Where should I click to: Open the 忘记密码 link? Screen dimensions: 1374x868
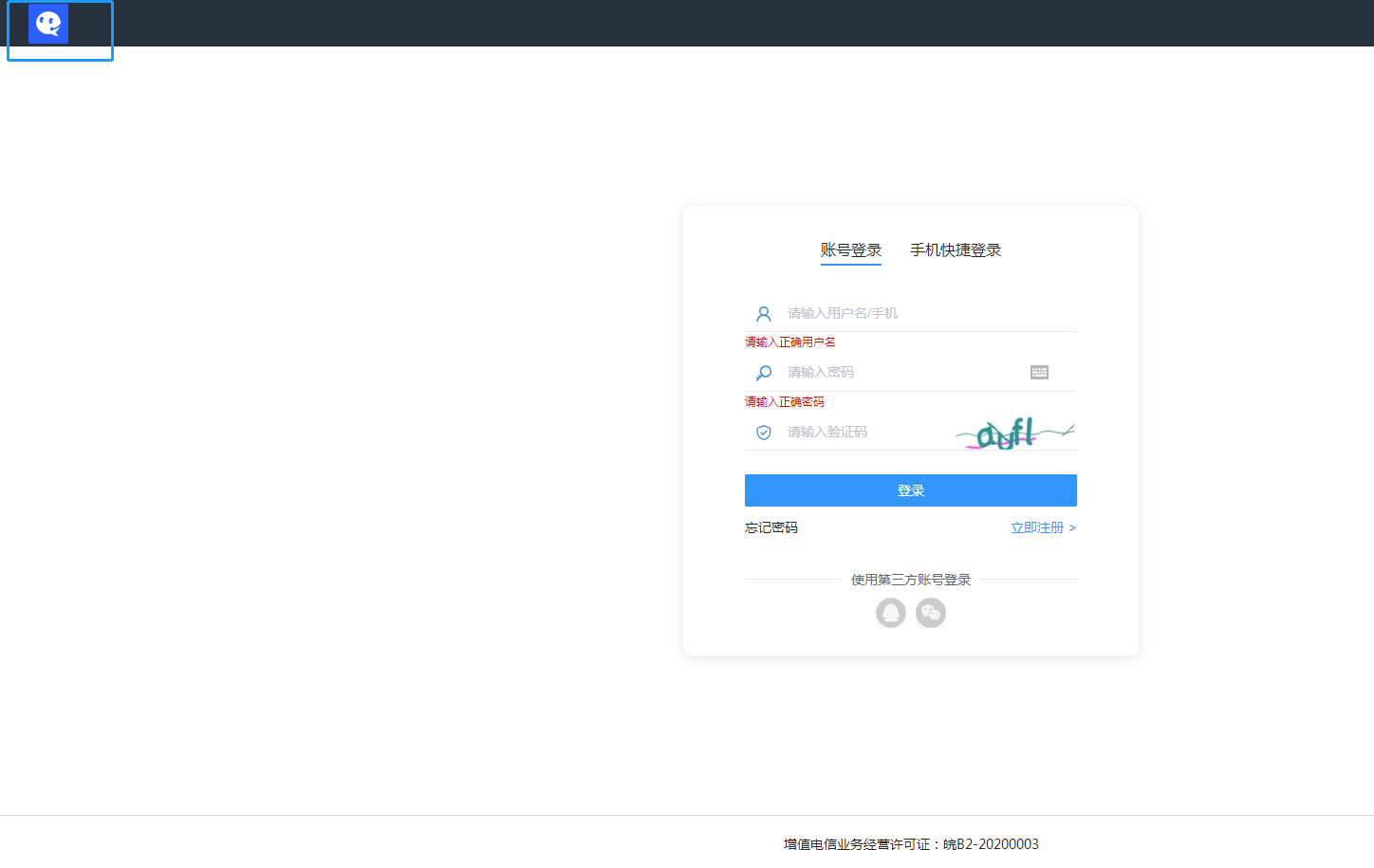click(771, 527)
